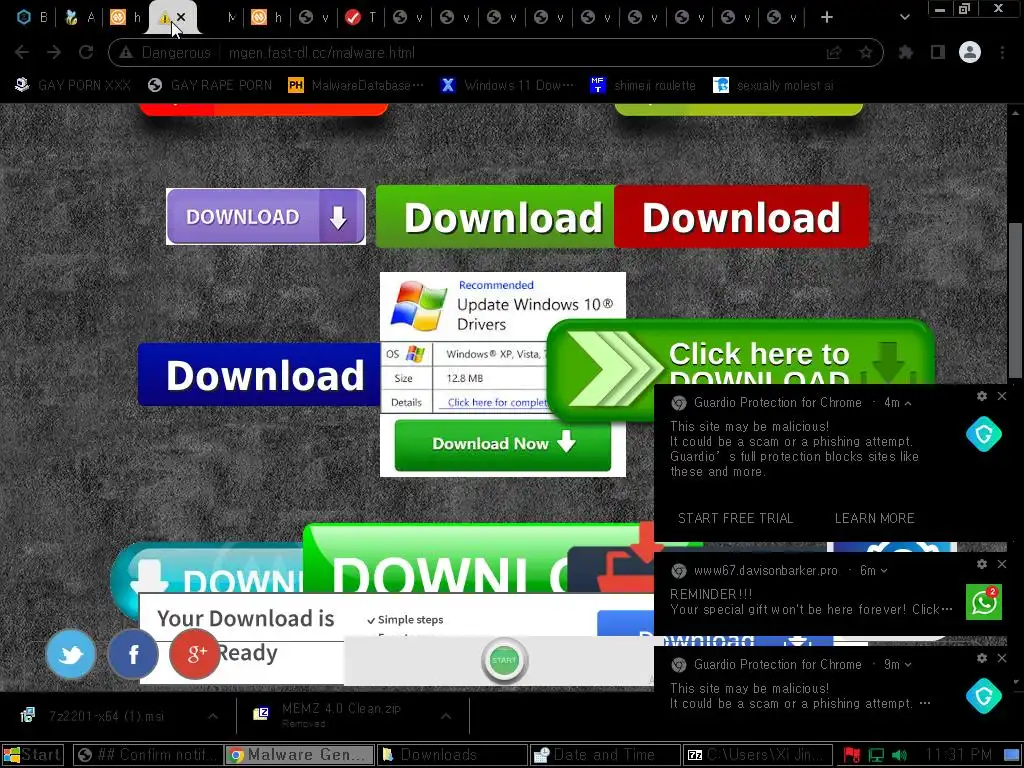Click the Twitter share icon
This screenshot has width=1024, height=768.
[x=71, y=654]
